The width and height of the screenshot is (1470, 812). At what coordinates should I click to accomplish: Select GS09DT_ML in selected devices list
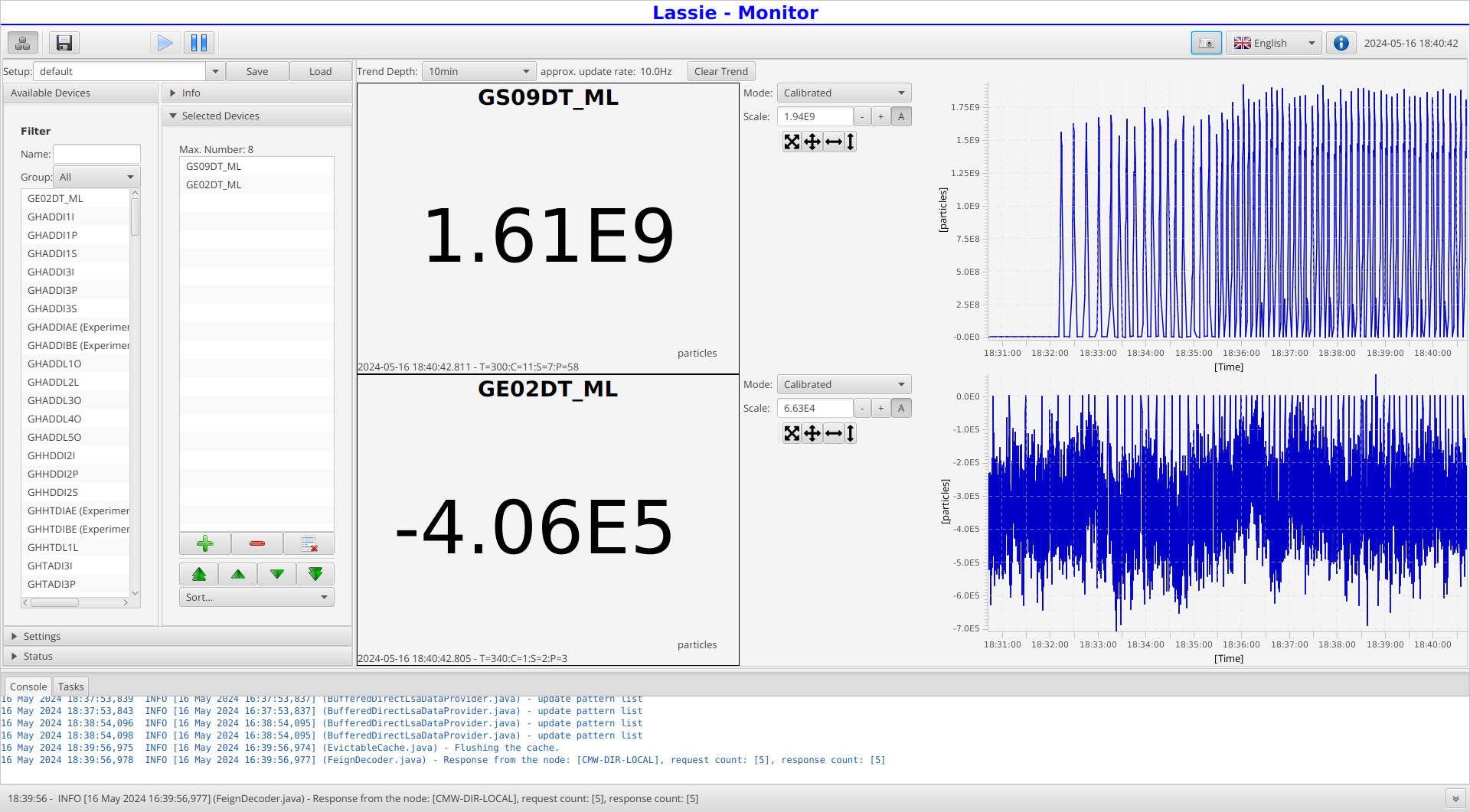point(256,166)
